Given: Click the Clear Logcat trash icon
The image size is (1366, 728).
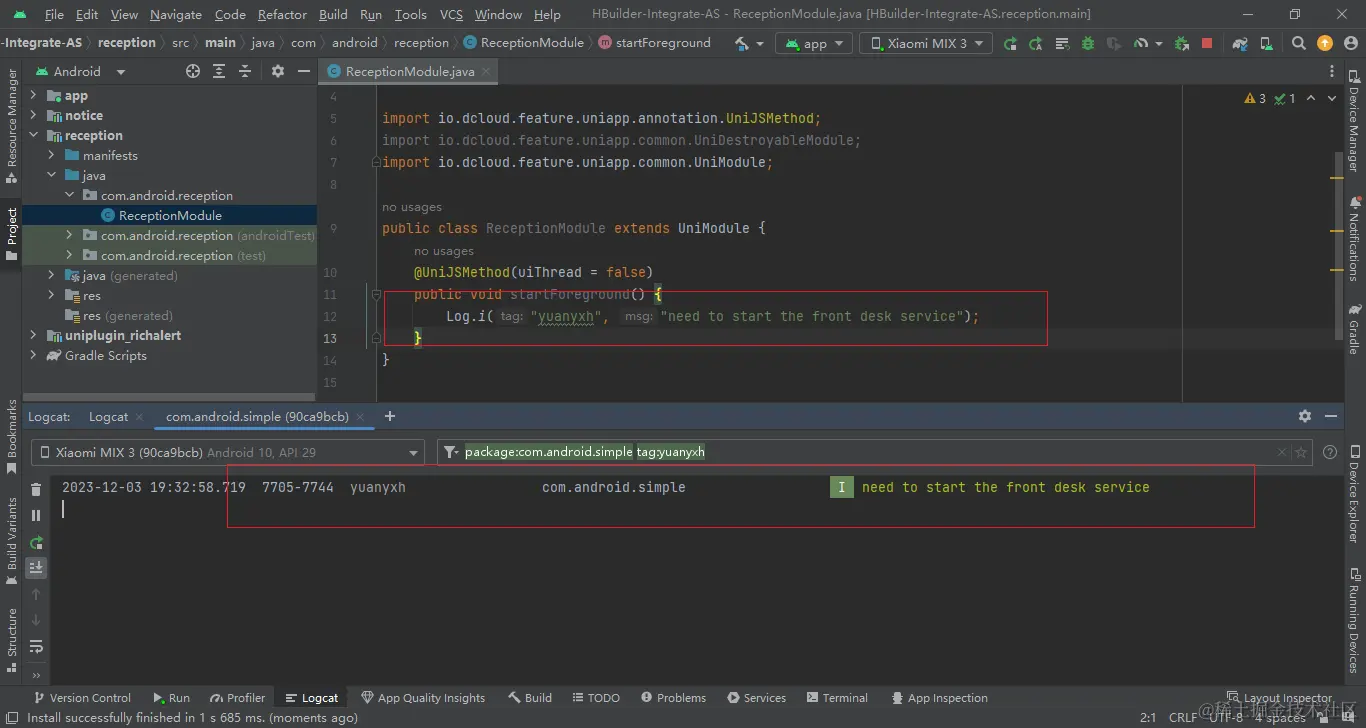Looking at the screenshot, I should pos(36,489).
